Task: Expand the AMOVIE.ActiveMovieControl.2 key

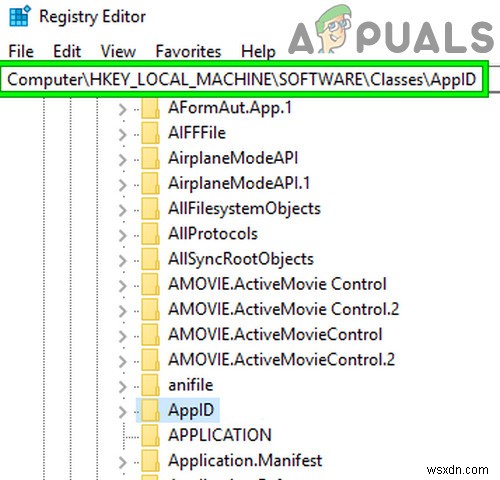Action: click(123, 361)
